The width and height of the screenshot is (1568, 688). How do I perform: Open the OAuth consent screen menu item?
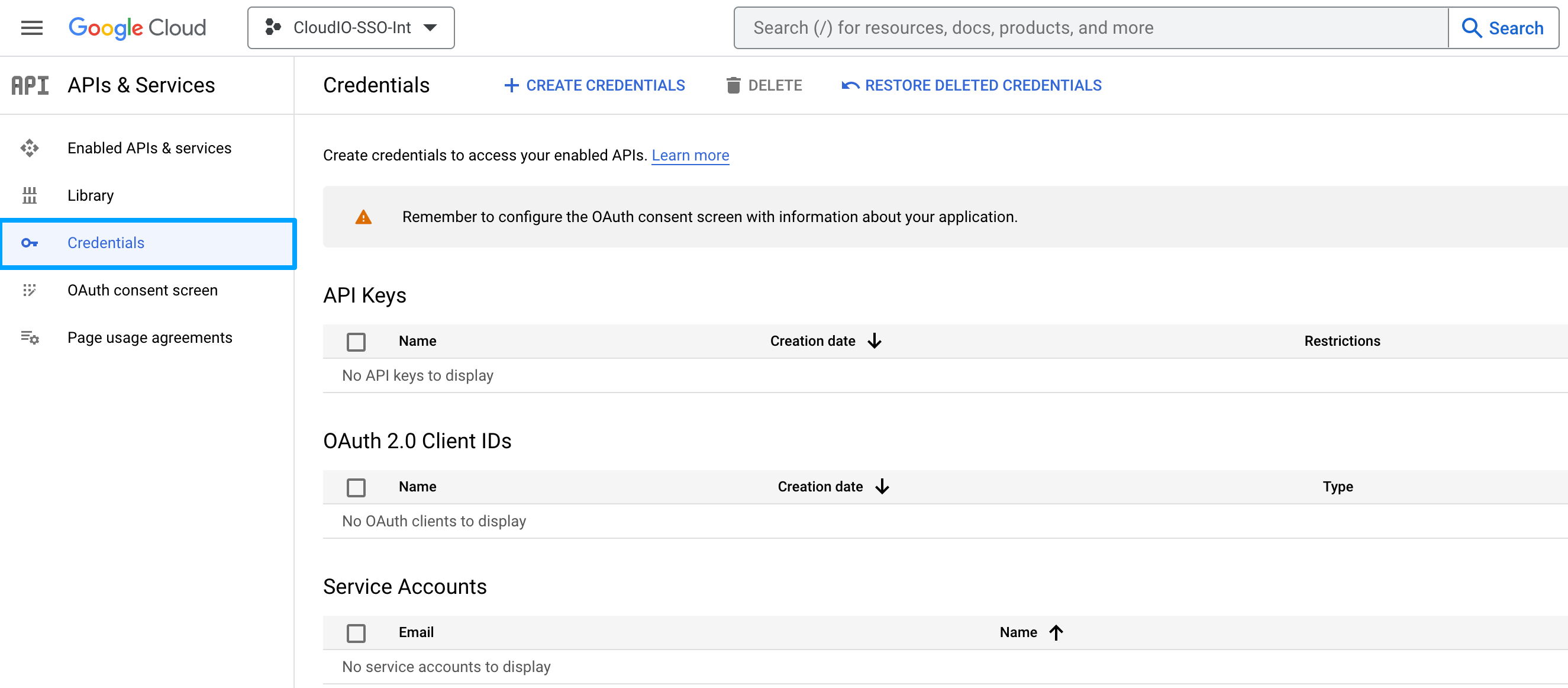[143, 291]
